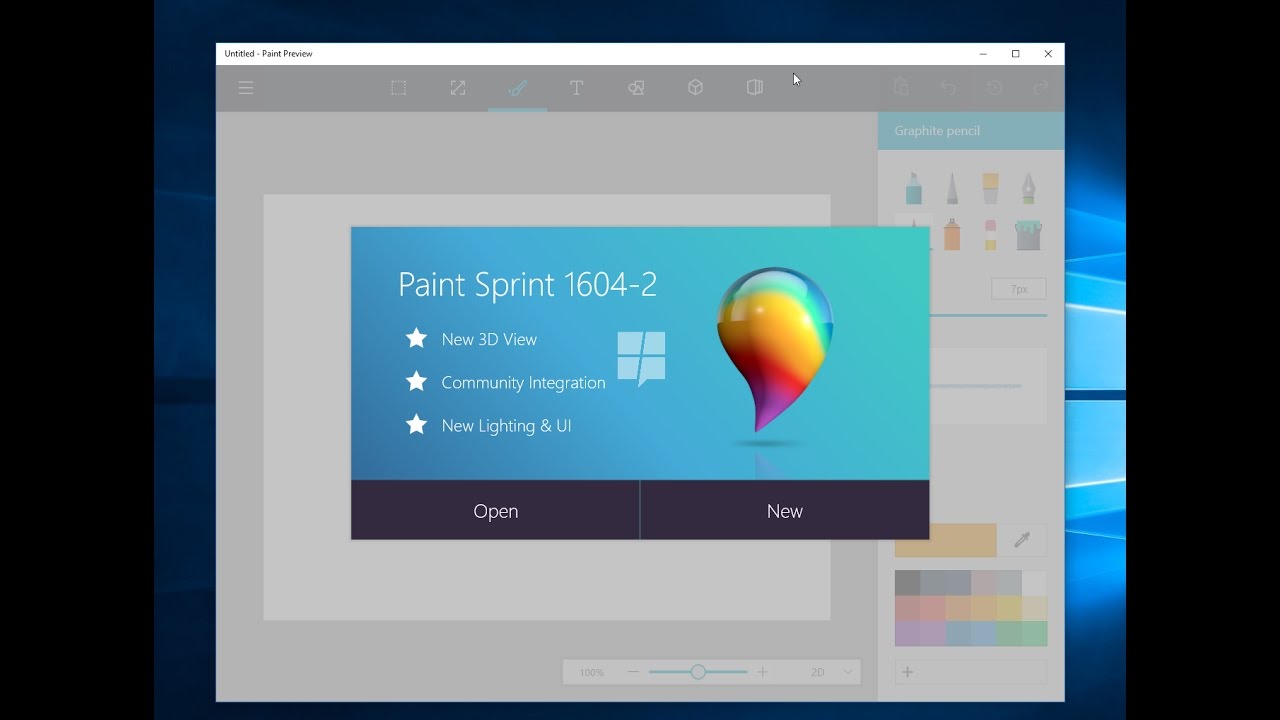
Task: Adjust the zoom slider handle
Action: [x=698, y=672]
